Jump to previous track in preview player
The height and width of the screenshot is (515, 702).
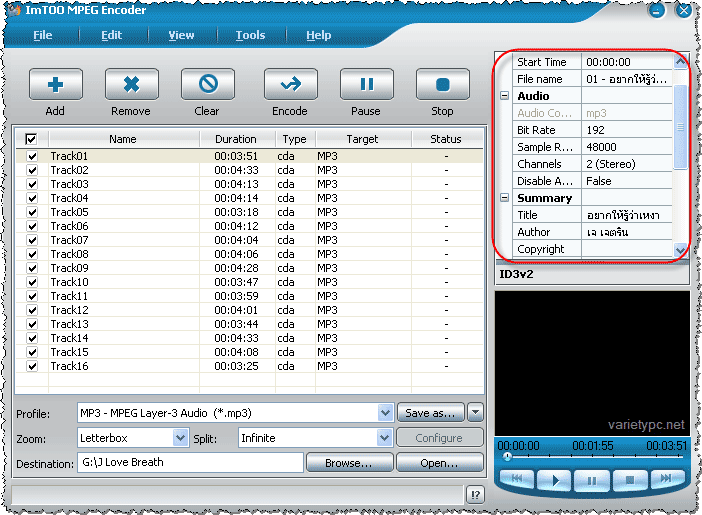tap(516, 480)
